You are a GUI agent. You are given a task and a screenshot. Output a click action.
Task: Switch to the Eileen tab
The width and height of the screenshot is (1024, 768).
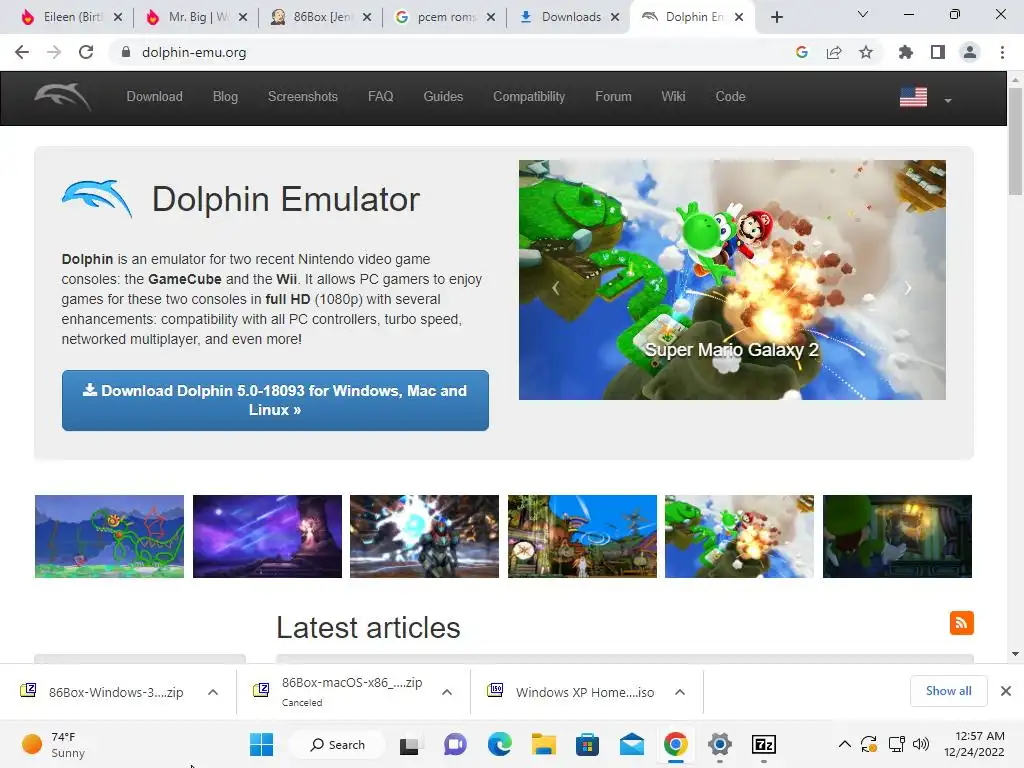[x=72, y=17]
